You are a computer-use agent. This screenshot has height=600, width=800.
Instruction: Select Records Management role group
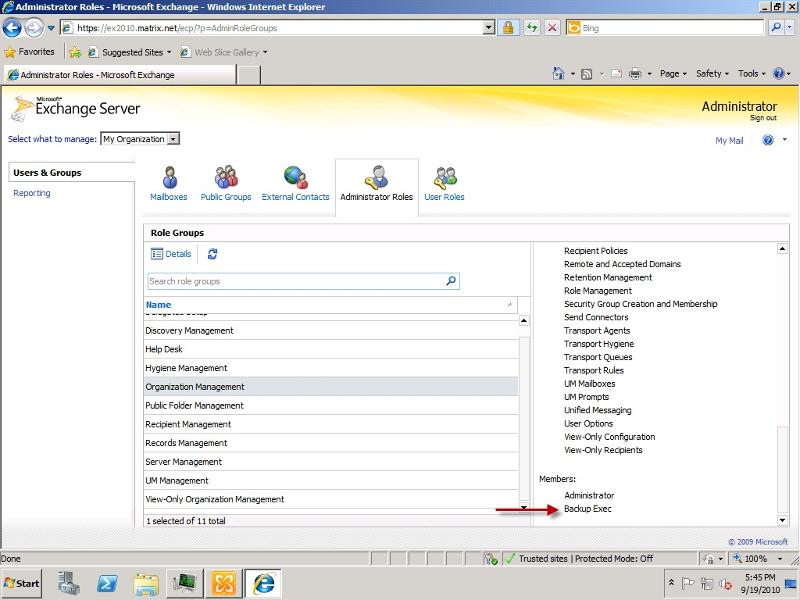(x=331, y=443)
